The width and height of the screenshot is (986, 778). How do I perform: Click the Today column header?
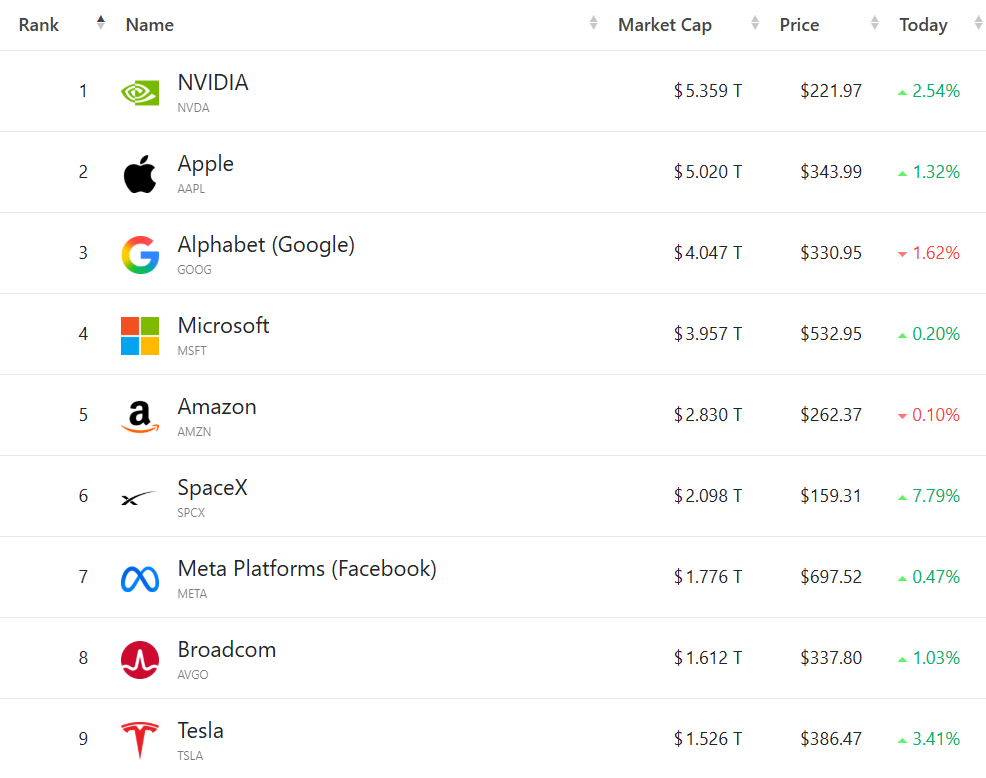pos(923,25)
